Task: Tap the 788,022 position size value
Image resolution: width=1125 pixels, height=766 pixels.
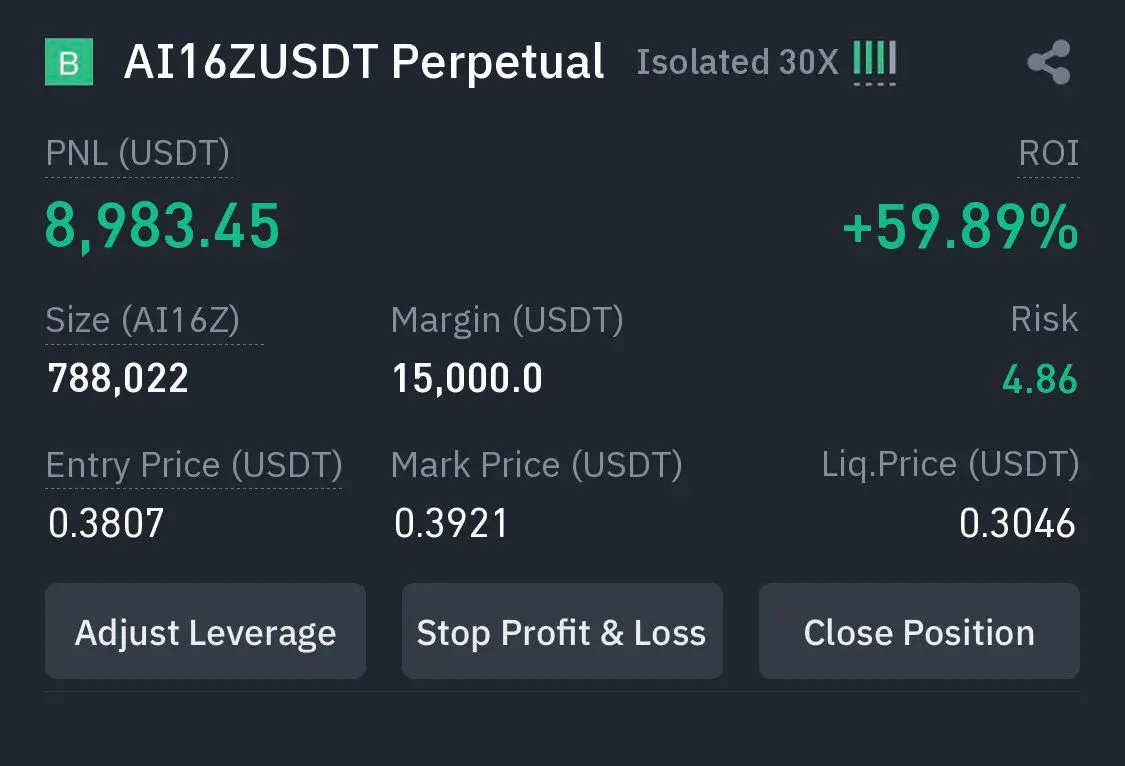Action: pyautogui.click(x=118, y=379)
